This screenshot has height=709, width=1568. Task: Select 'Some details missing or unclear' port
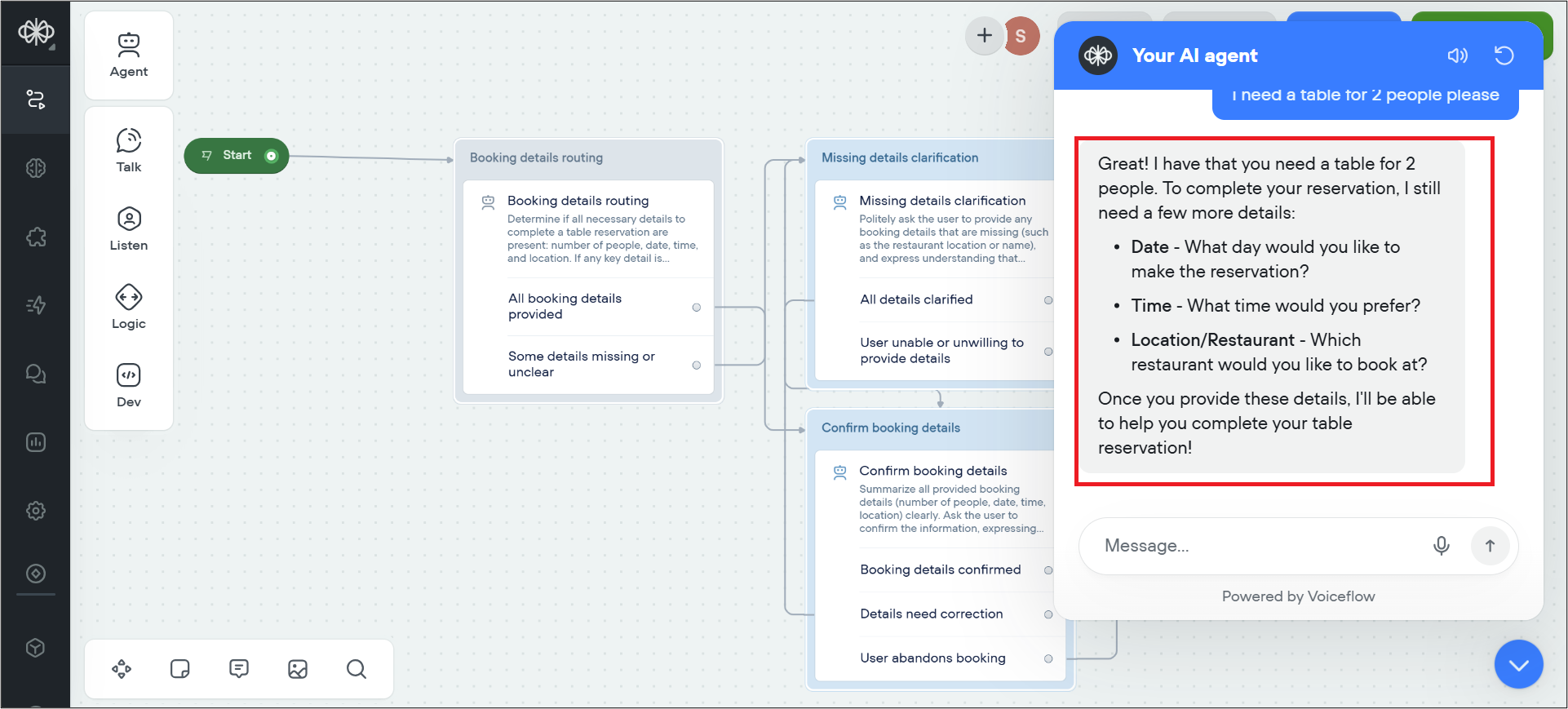tap(697, 366)
